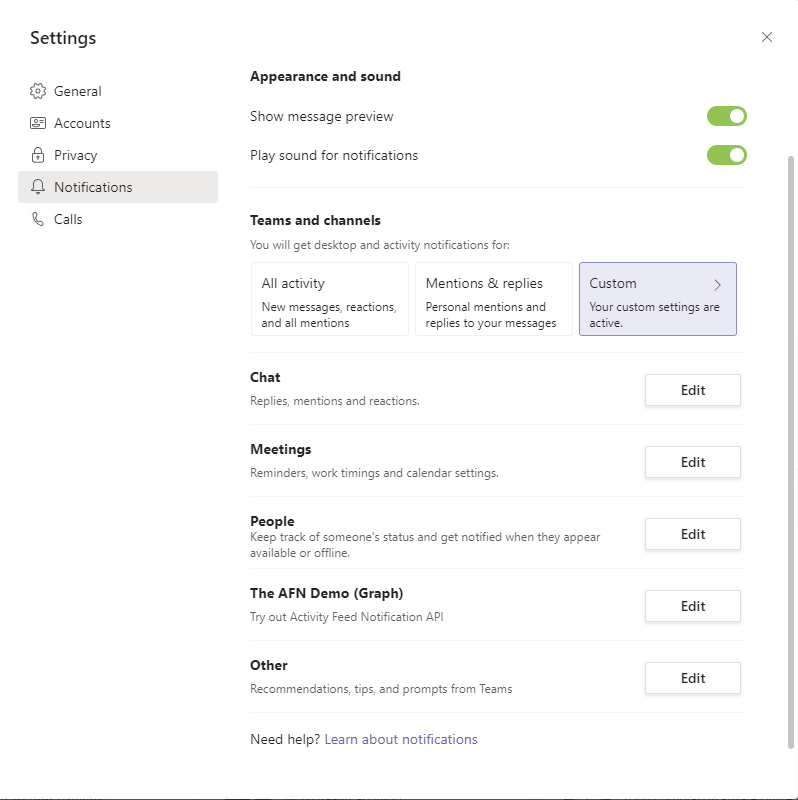Choose Mentions & replies notifications
The width and height of the screenshot is (798, 800).
(x=494, y=298)
